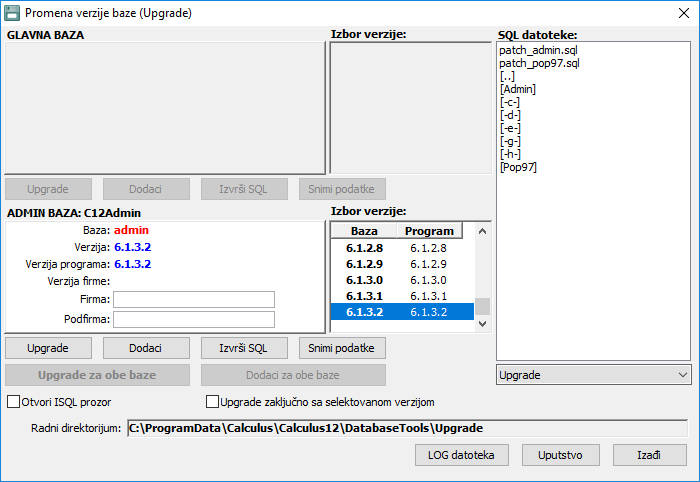This screenshot has width=700, height=482.
Task: Click the Admin base Upgrade button
Action: 48,348
